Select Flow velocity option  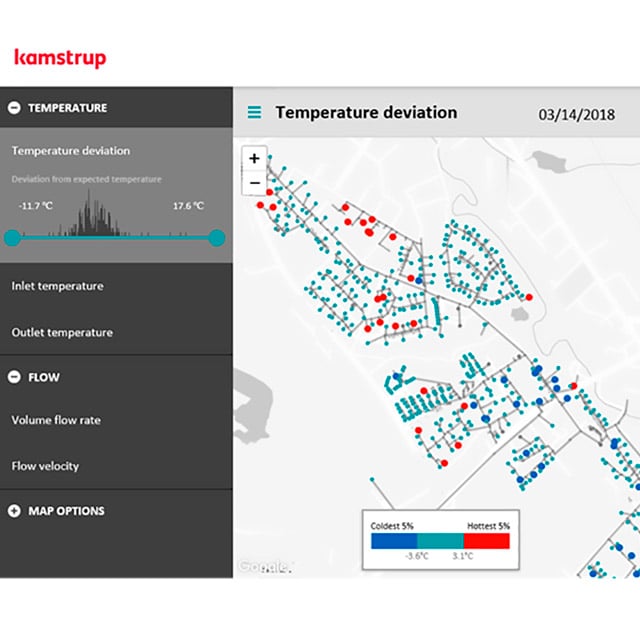point(45,466)
